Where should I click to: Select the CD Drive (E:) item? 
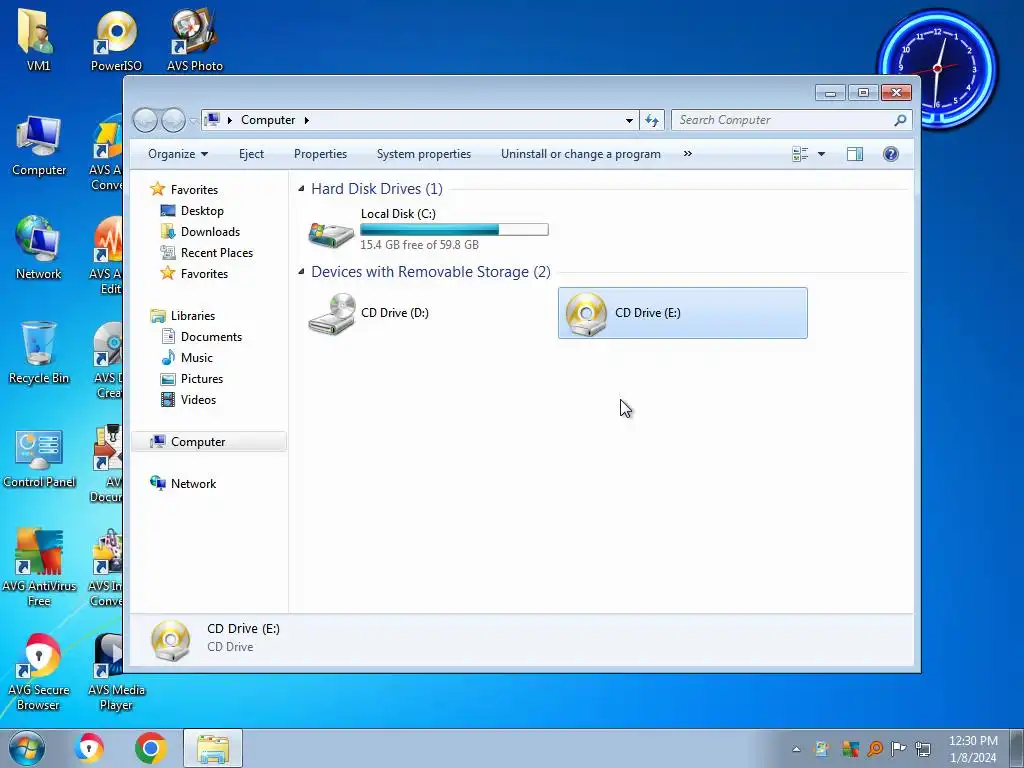pyautogui.click(x=682, y=313)
